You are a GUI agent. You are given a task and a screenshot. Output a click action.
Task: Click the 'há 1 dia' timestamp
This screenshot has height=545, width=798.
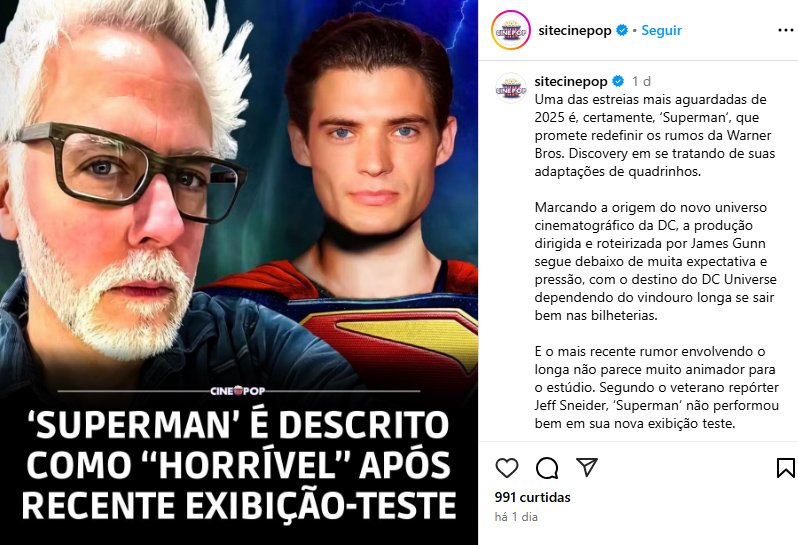pyautogui.click(x=516, y=517)
